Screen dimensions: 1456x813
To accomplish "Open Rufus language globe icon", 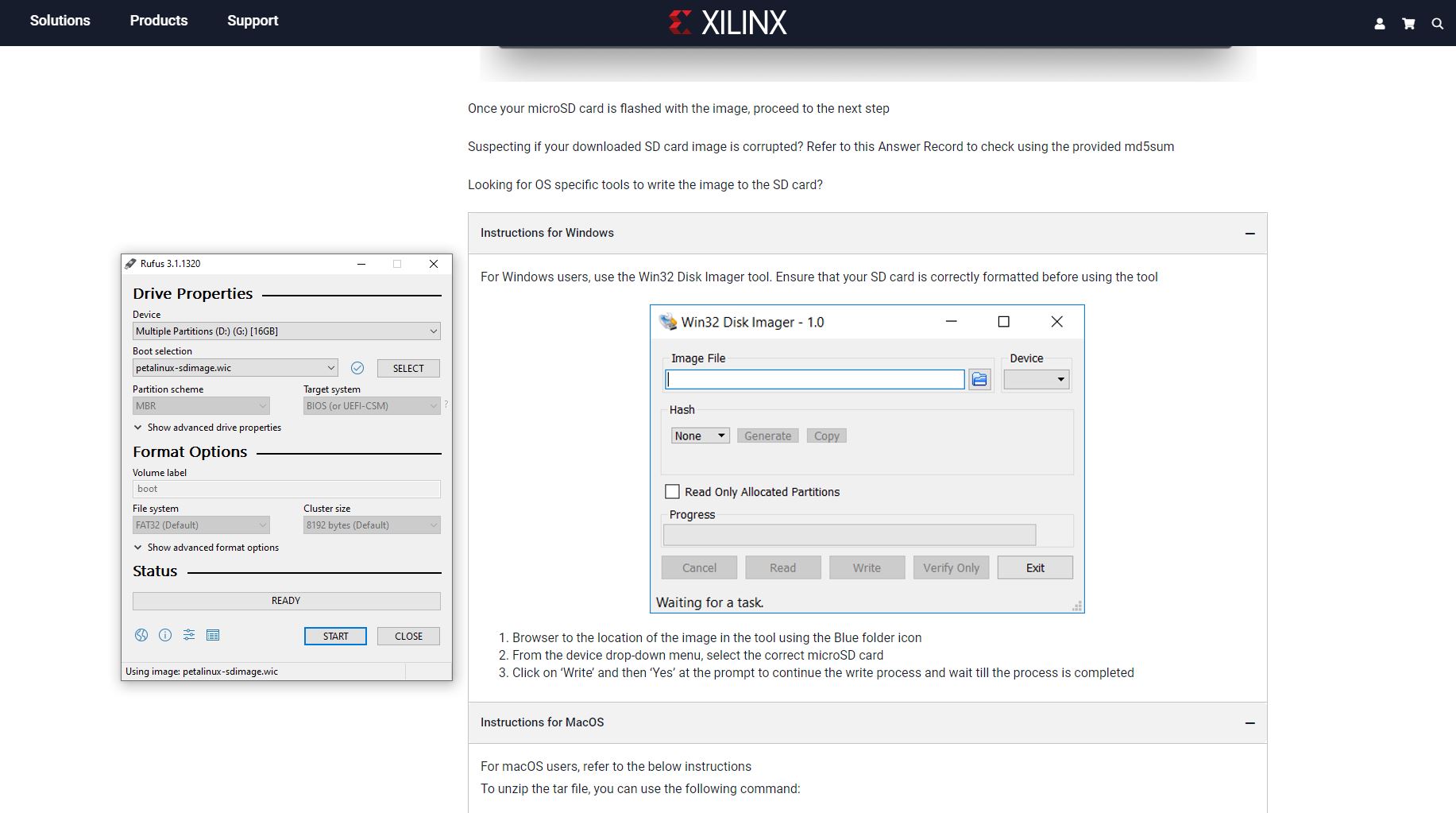I will [141, 635].
